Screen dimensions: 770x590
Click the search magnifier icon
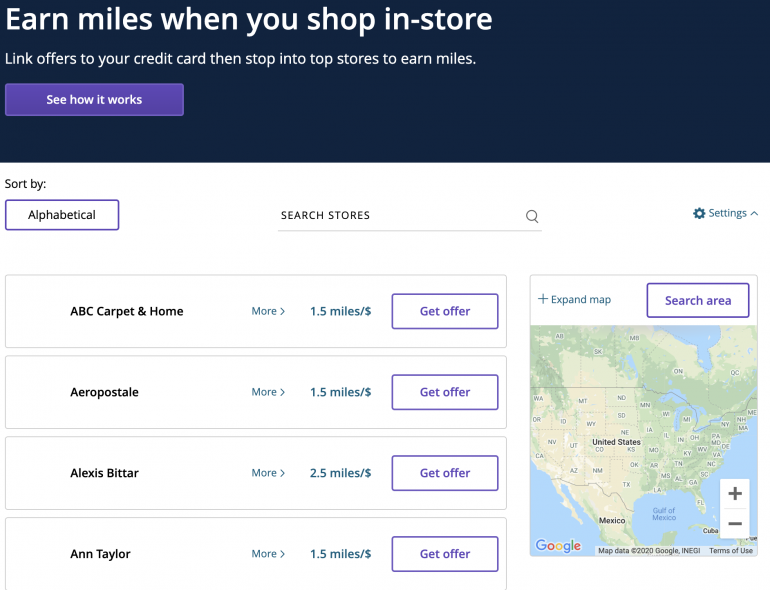point(532,216)
